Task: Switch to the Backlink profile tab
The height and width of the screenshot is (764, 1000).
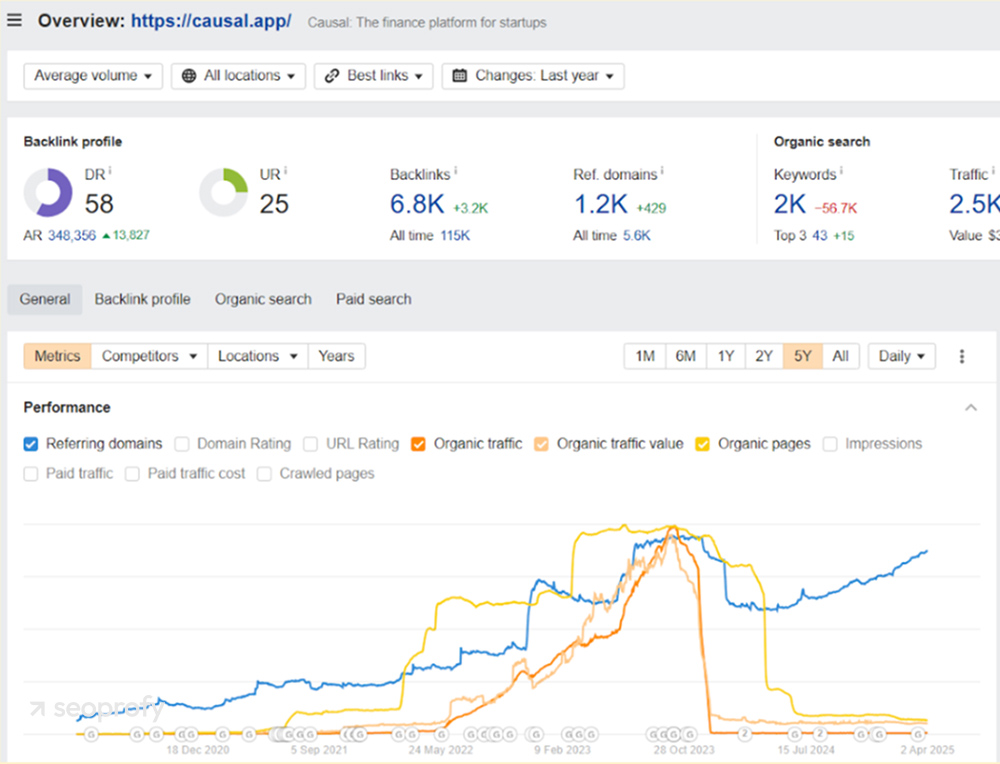Action: tap(142, 299)
